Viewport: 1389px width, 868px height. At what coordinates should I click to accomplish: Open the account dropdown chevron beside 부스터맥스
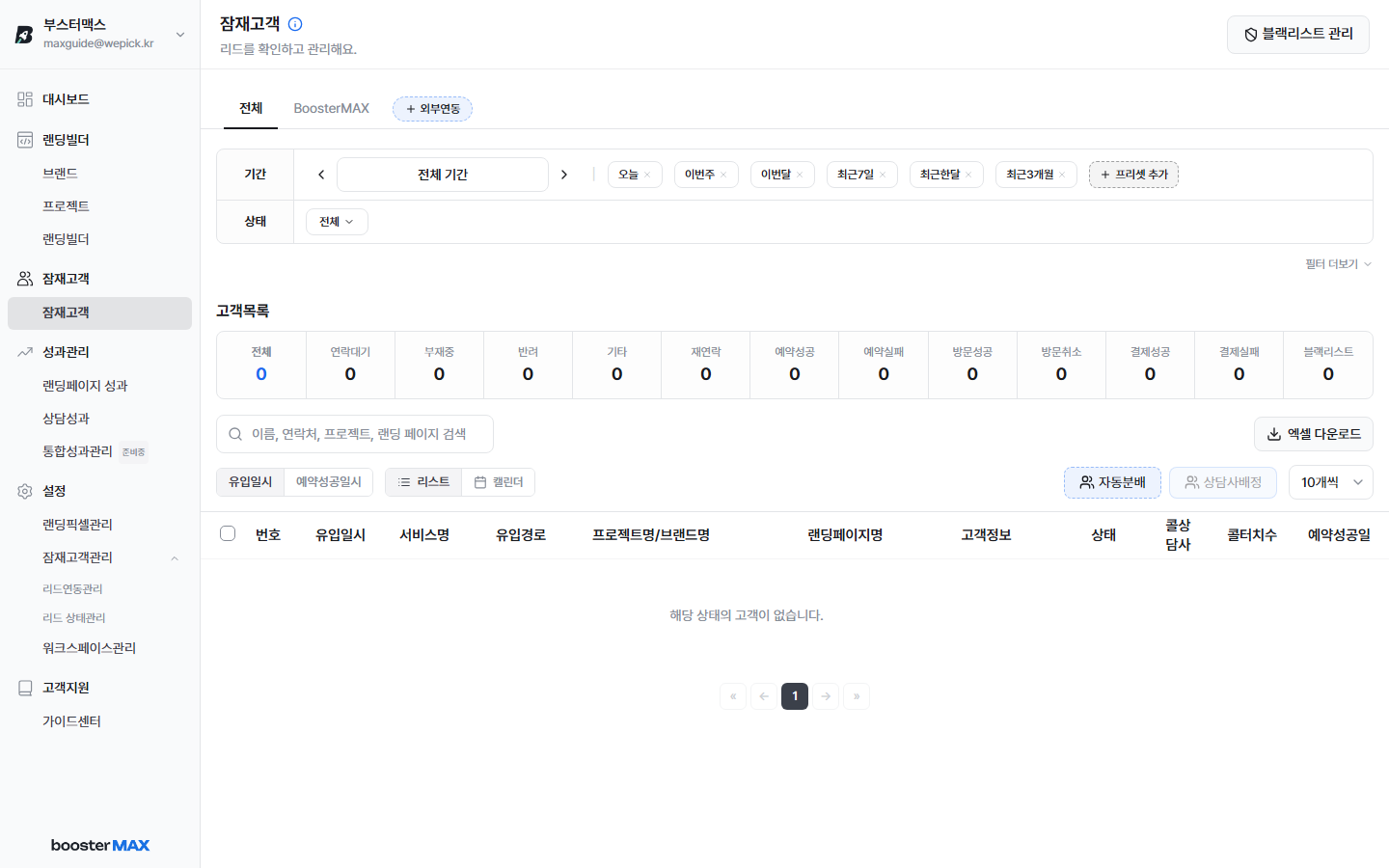point(180,35)
